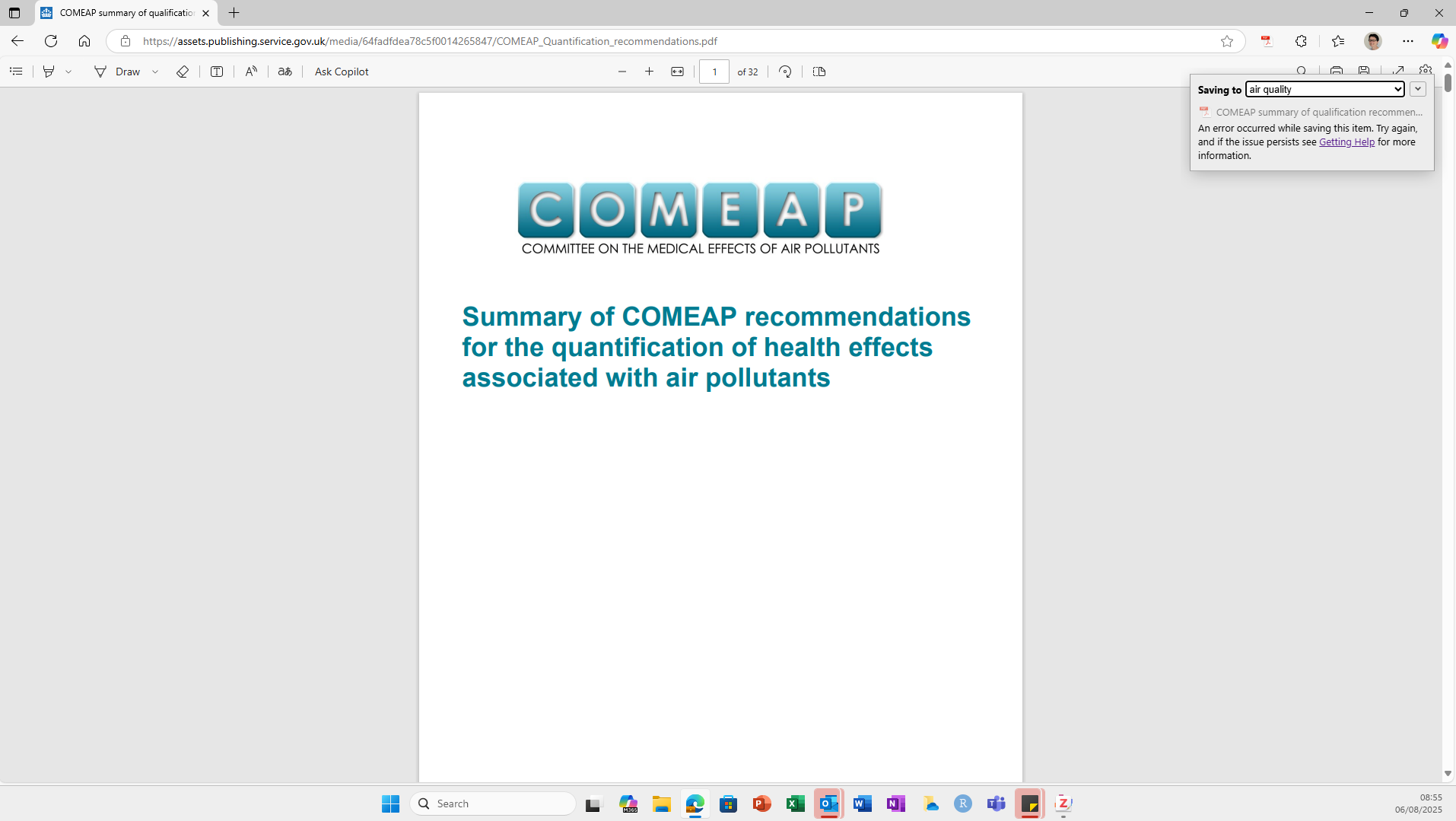Open the Copilot sidebar icon
The width and height of the screenshot is (1456, 821).
tap(1439, 41)
